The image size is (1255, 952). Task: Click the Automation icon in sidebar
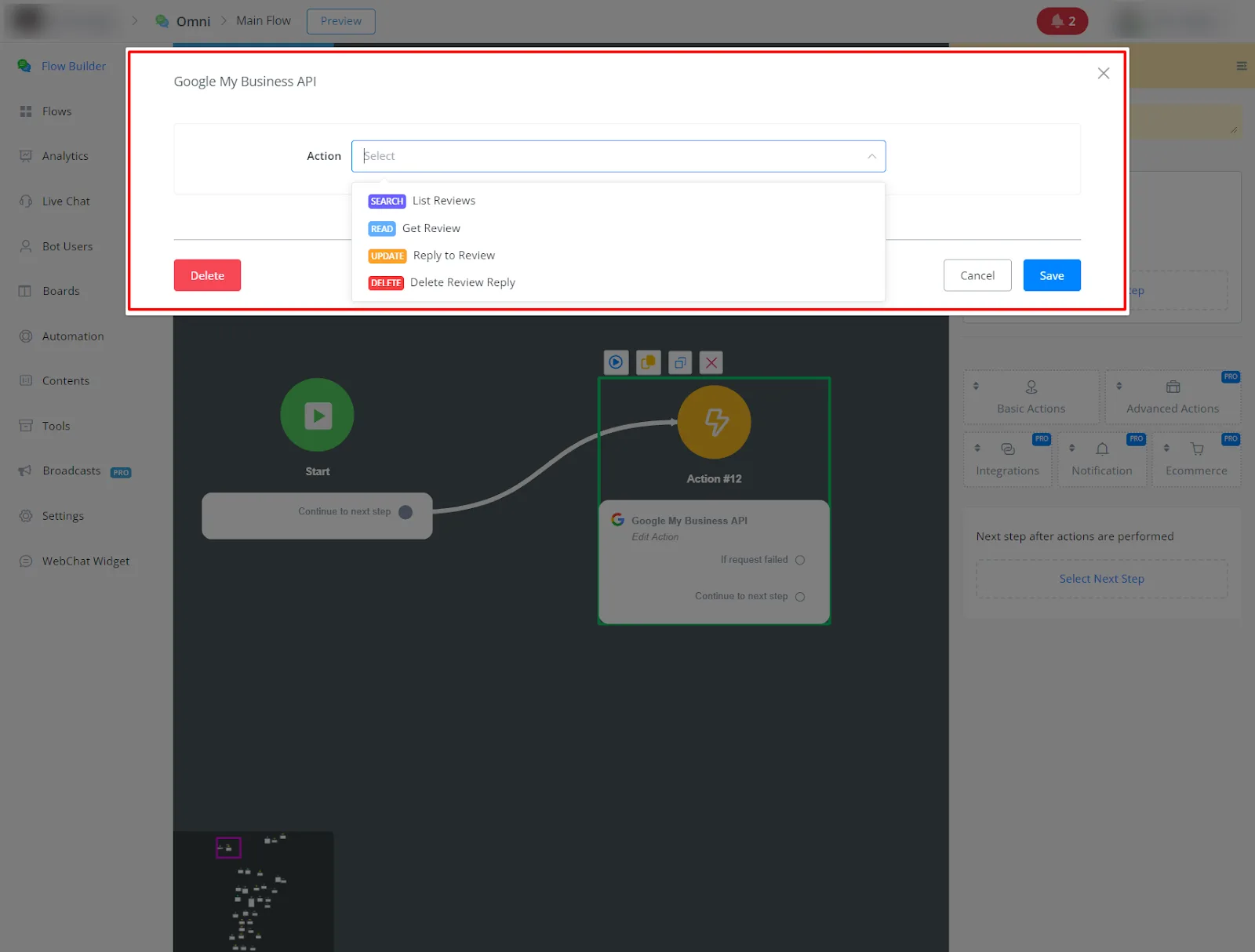26,336
